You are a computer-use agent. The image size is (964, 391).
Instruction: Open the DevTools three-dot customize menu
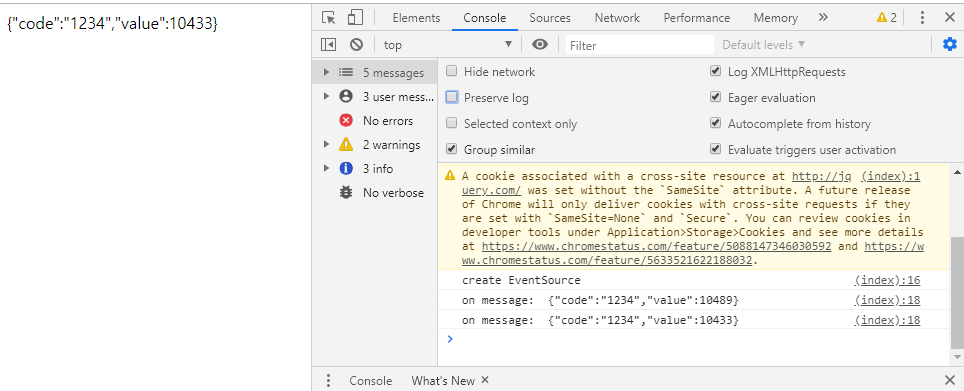[922, 18]
